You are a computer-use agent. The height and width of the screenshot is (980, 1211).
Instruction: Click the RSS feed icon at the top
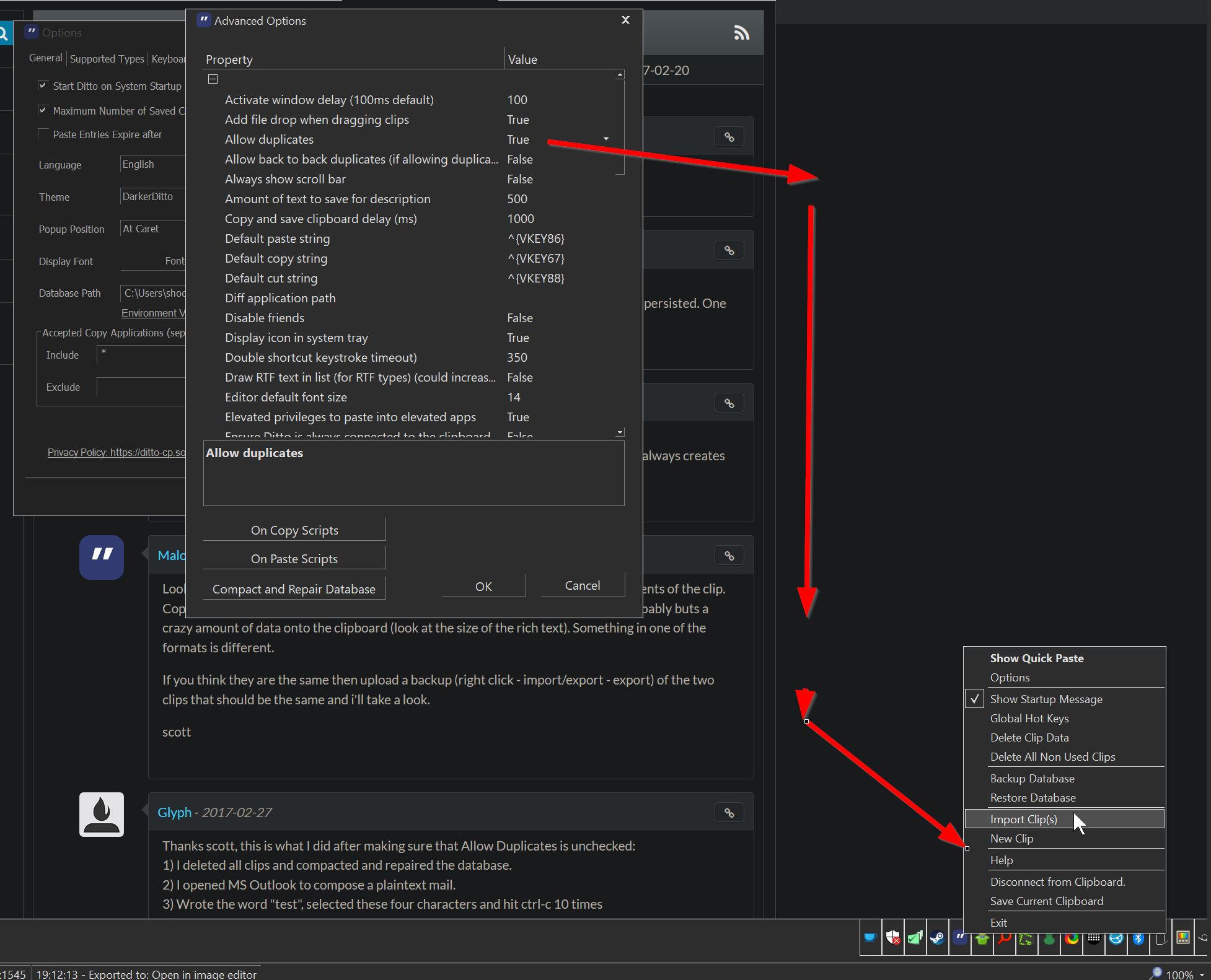coord(742,33)
